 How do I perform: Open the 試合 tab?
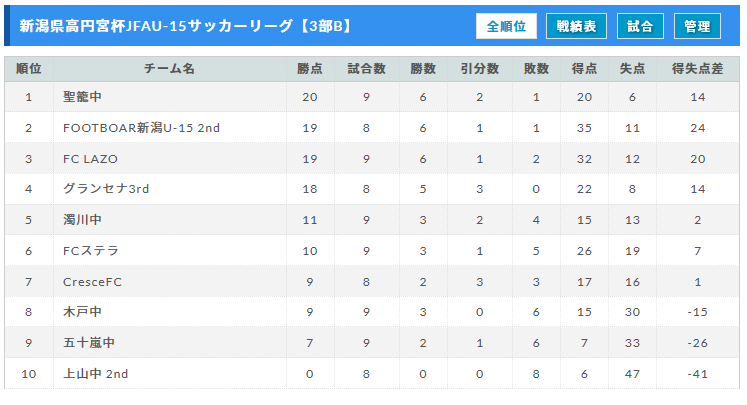640,26
